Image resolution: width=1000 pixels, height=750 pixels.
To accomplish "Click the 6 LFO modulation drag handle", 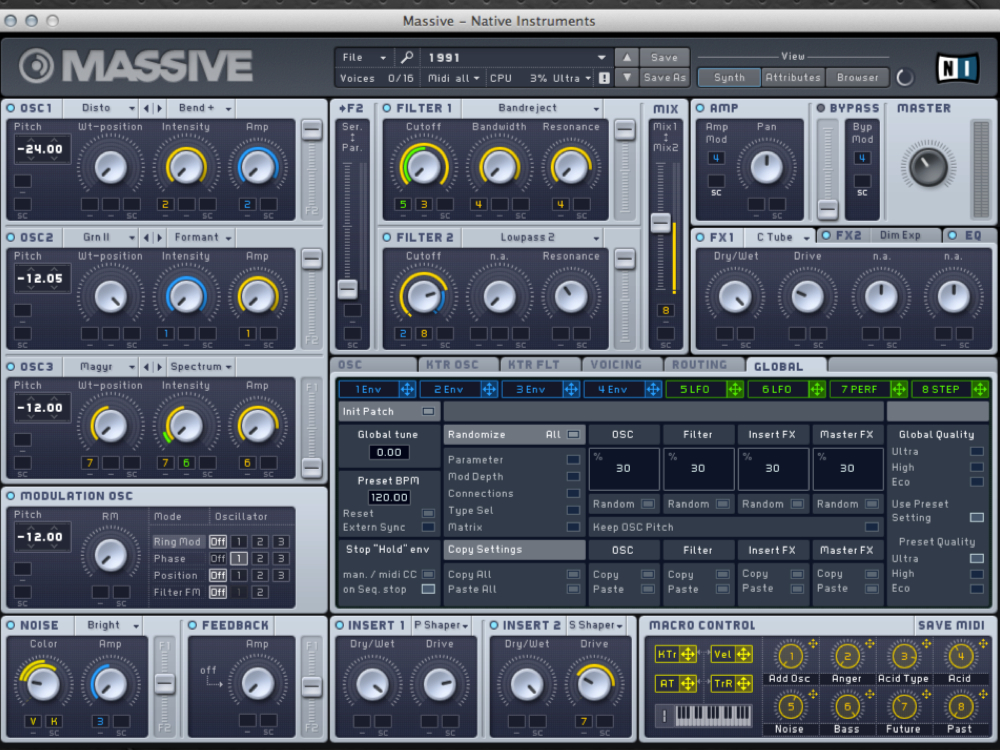I will tap(816, 389).
